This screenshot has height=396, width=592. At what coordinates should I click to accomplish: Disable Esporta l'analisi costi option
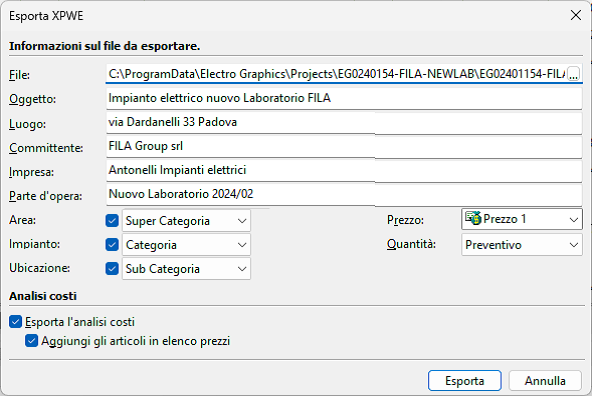click(15, 322)
